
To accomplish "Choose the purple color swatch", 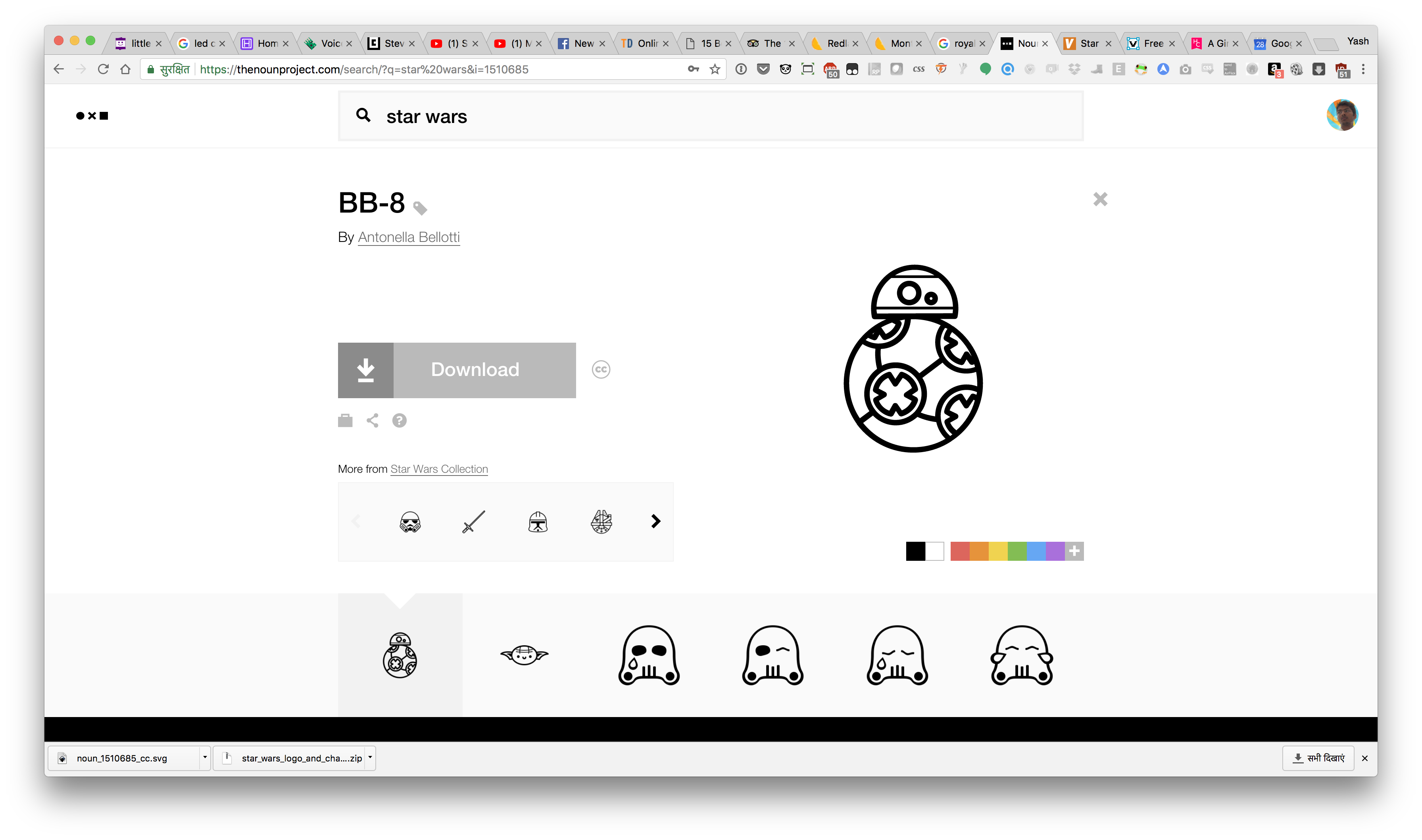I will [1055, 551].
